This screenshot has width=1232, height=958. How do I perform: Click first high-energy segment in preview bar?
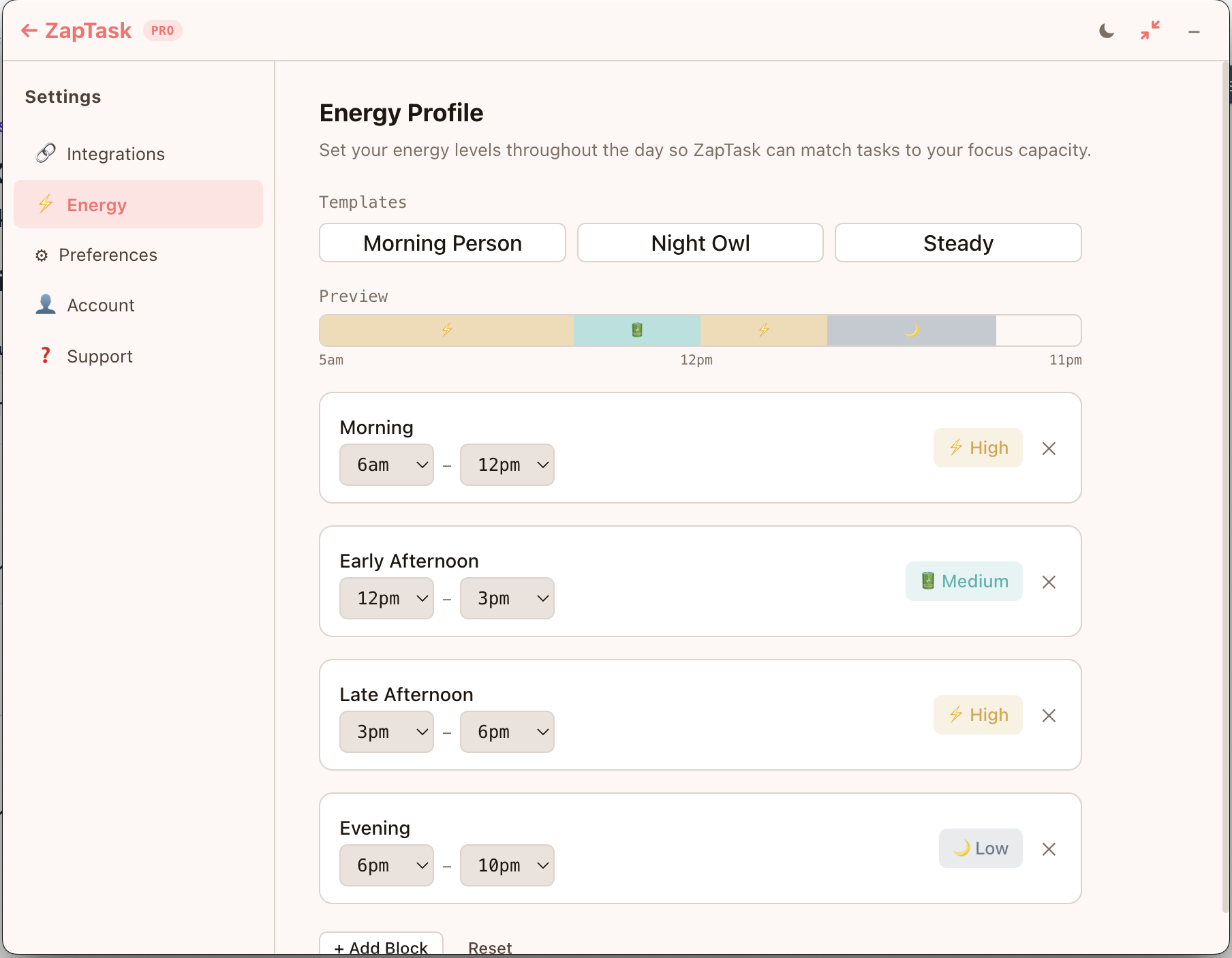point(446,330)
